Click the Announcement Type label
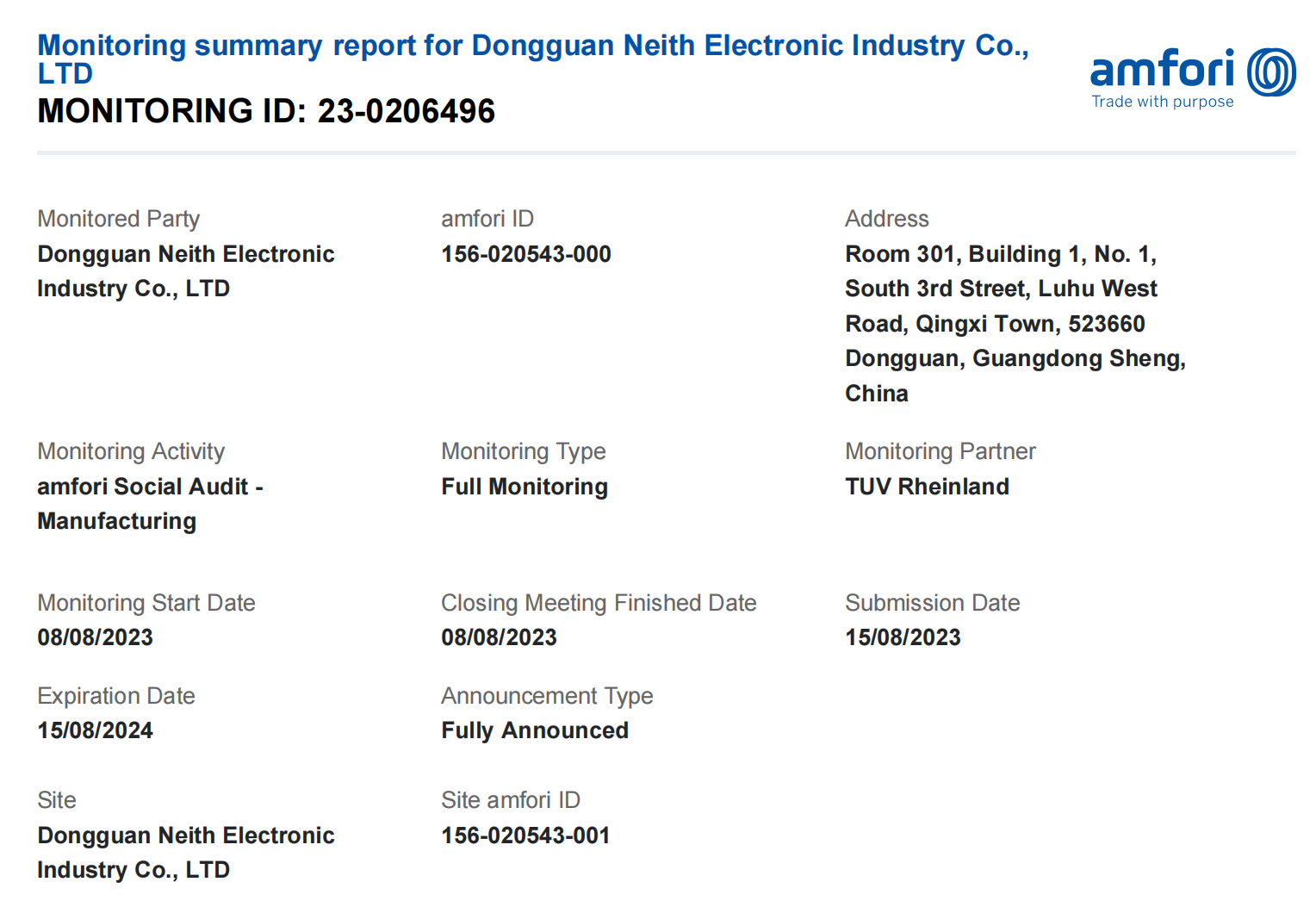 click(546, 696)
